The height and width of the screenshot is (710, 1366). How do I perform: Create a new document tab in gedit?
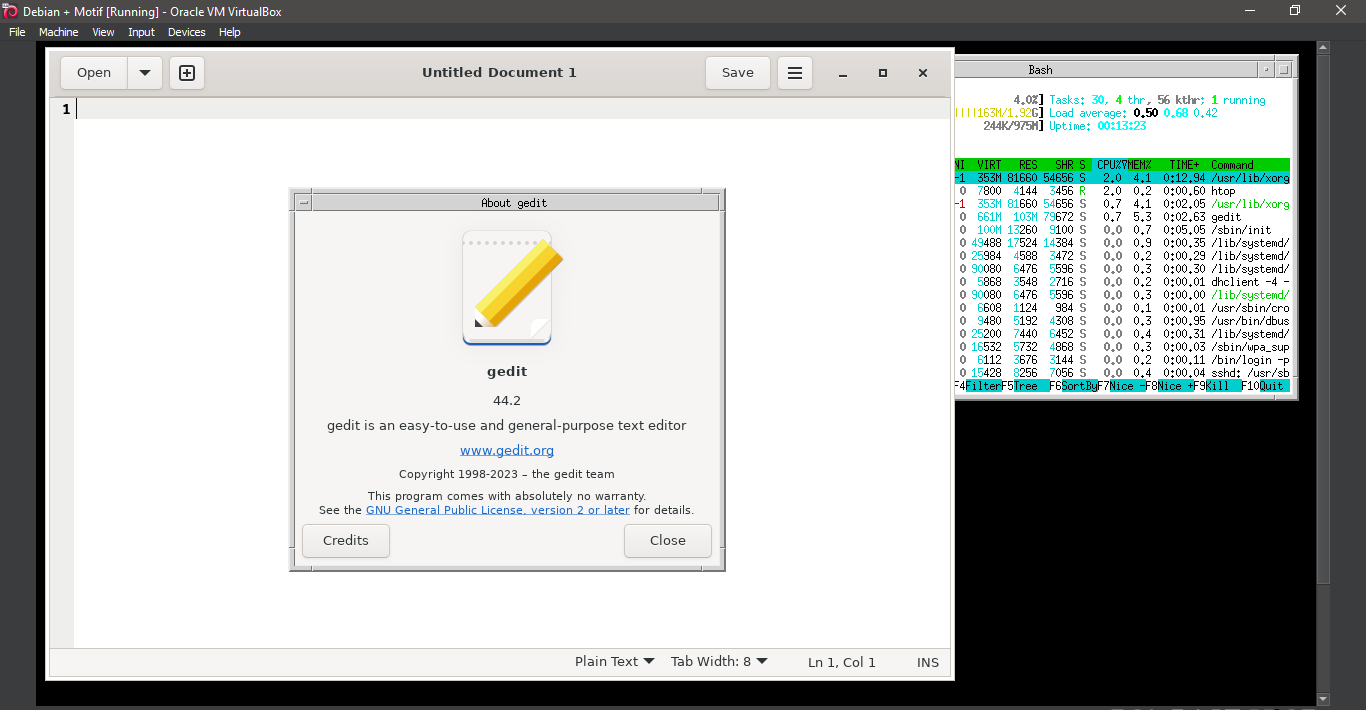186,72
